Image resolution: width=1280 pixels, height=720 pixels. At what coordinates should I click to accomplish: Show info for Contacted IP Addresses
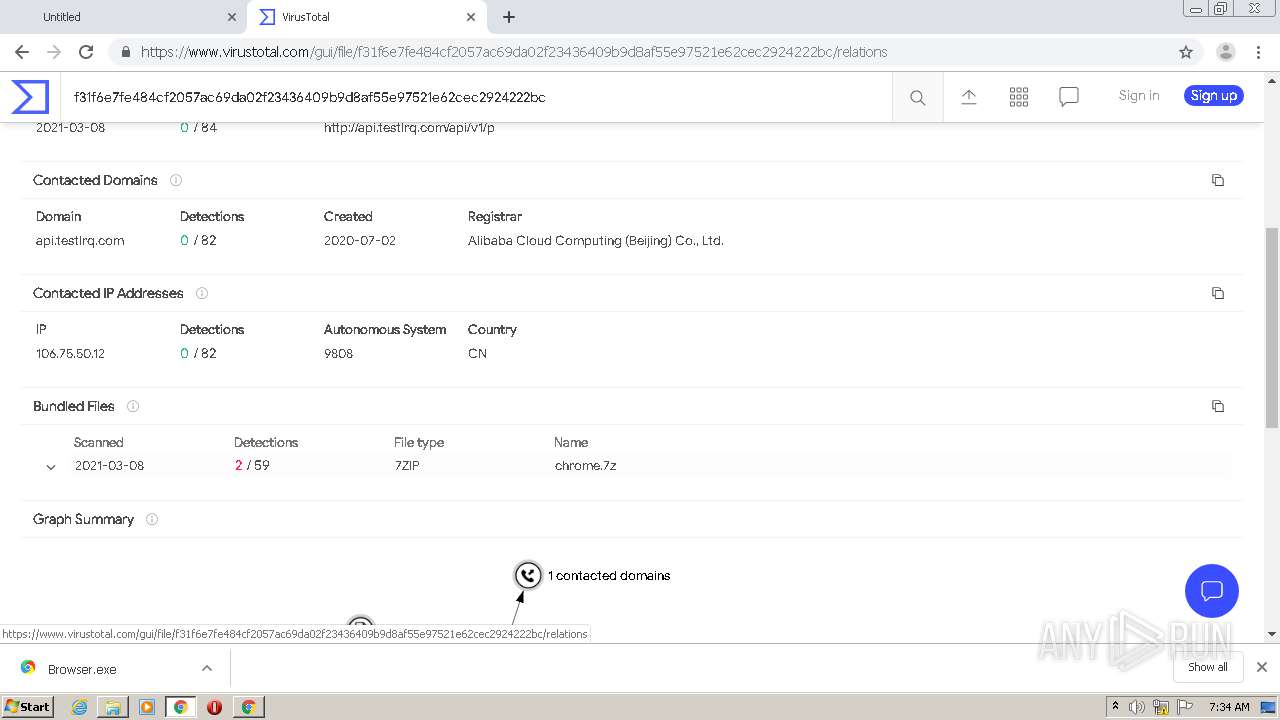pos(202,293)
